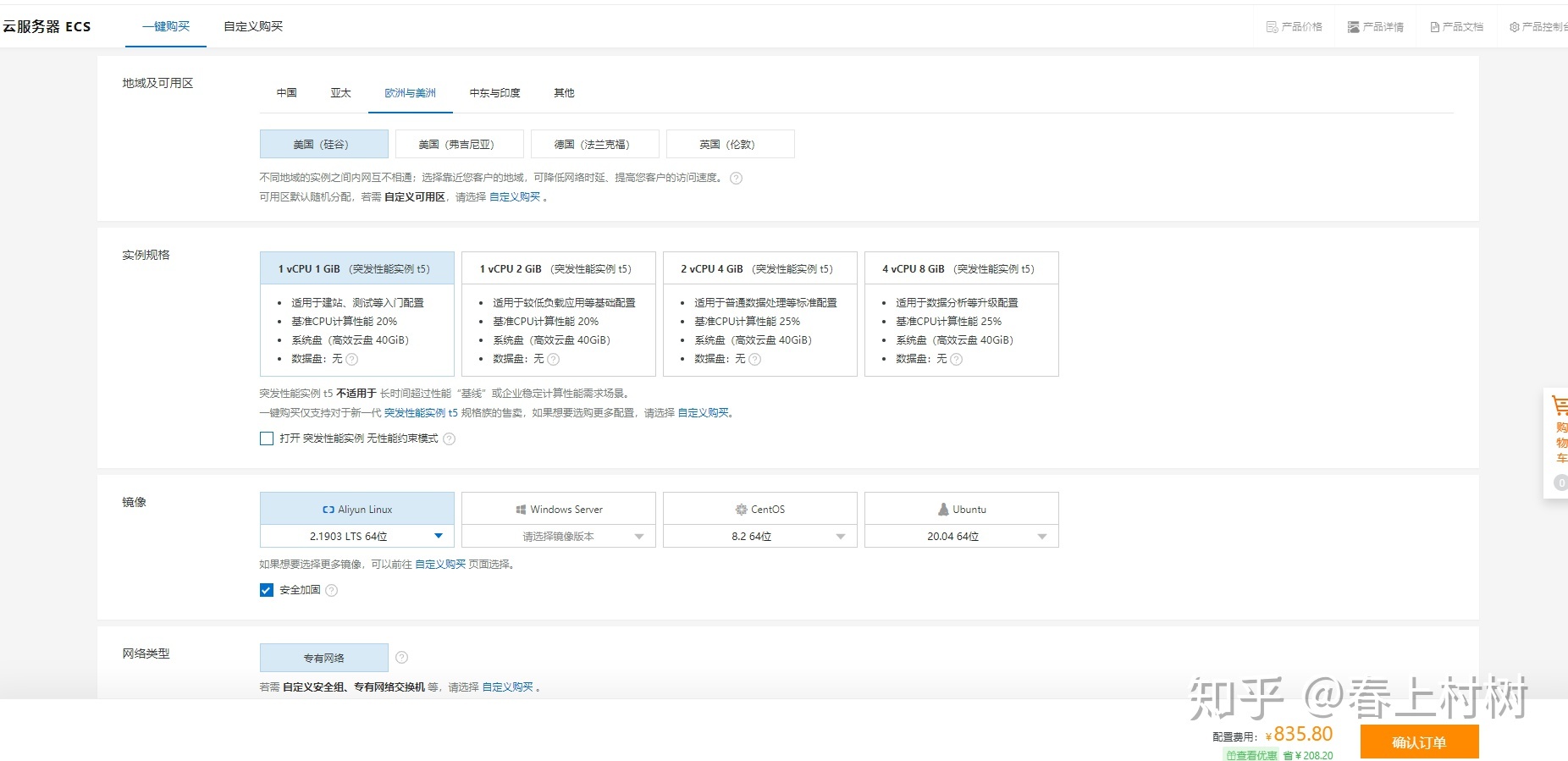Switch to the 自定义购买 tab
1568x761 pixels.
253,27
